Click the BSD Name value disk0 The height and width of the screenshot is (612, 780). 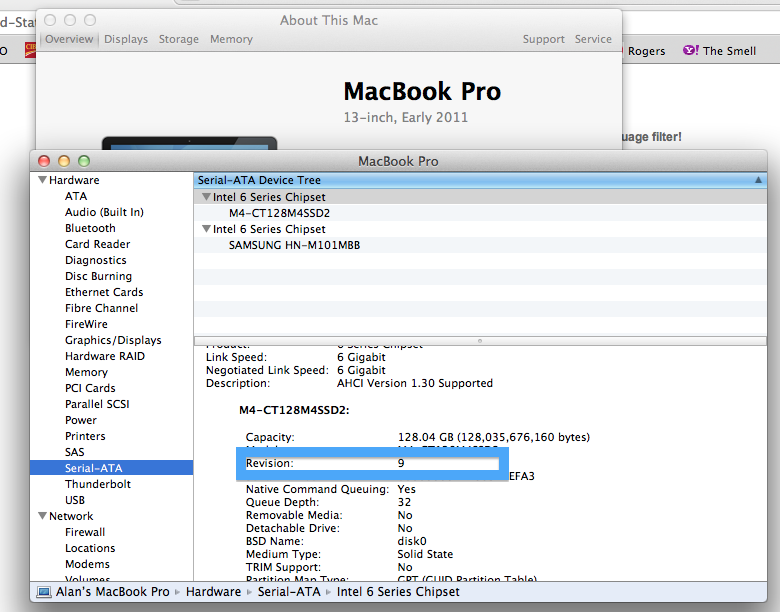point(412,541)
